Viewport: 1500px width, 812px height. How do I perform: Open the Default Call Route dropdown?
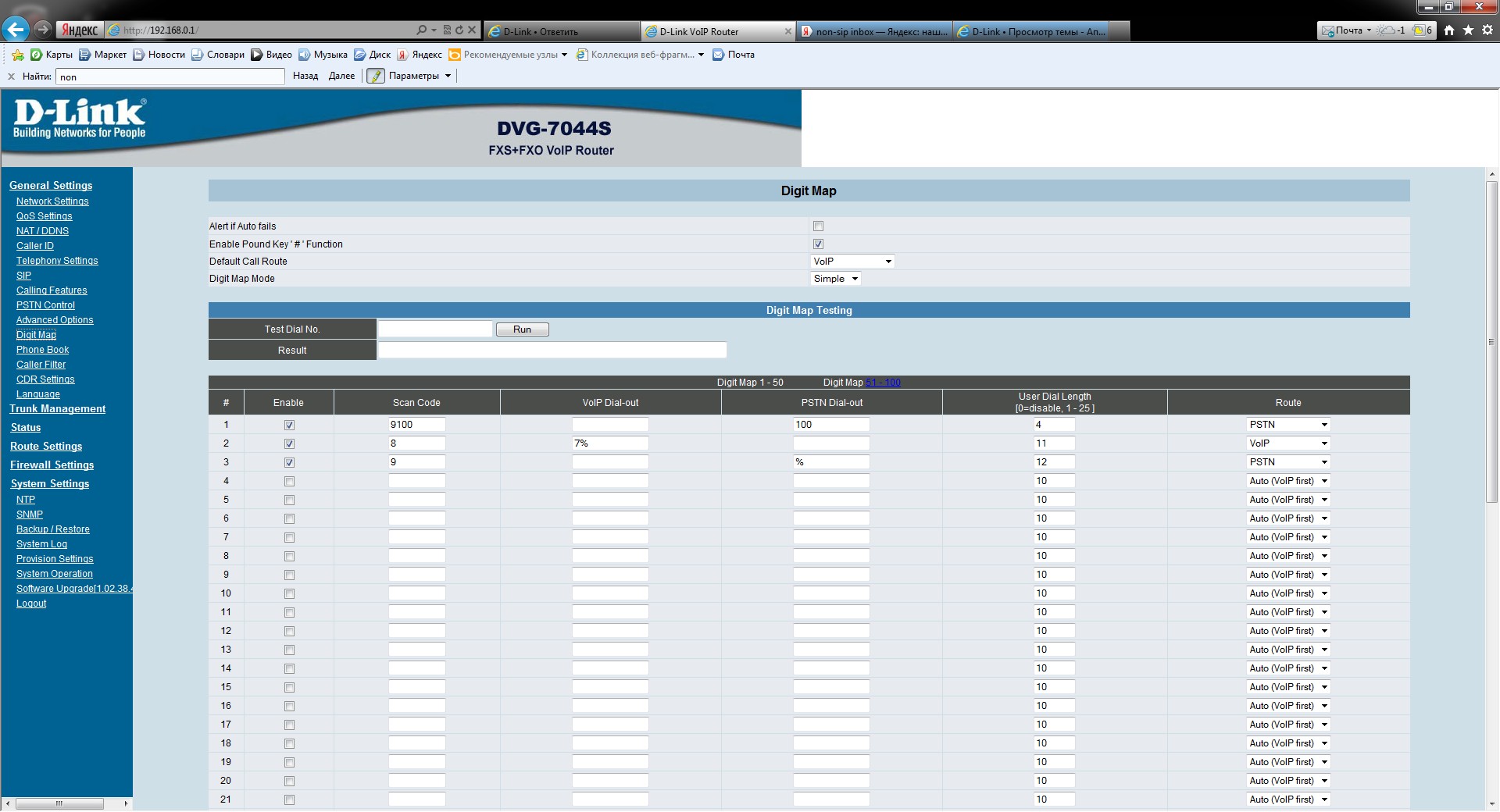tap(852, 262)
